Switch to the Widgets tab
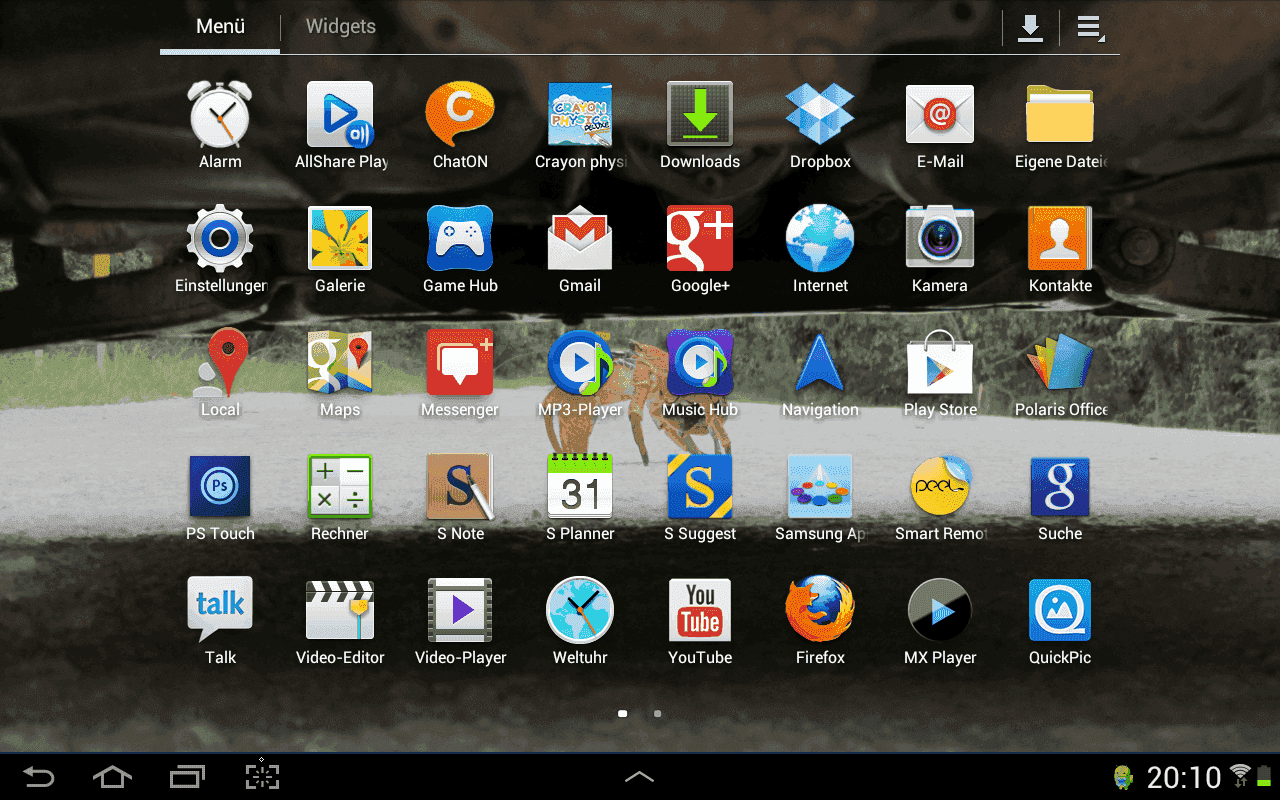1280x800 pixels. pyautogui.click(x=340, y=27)
